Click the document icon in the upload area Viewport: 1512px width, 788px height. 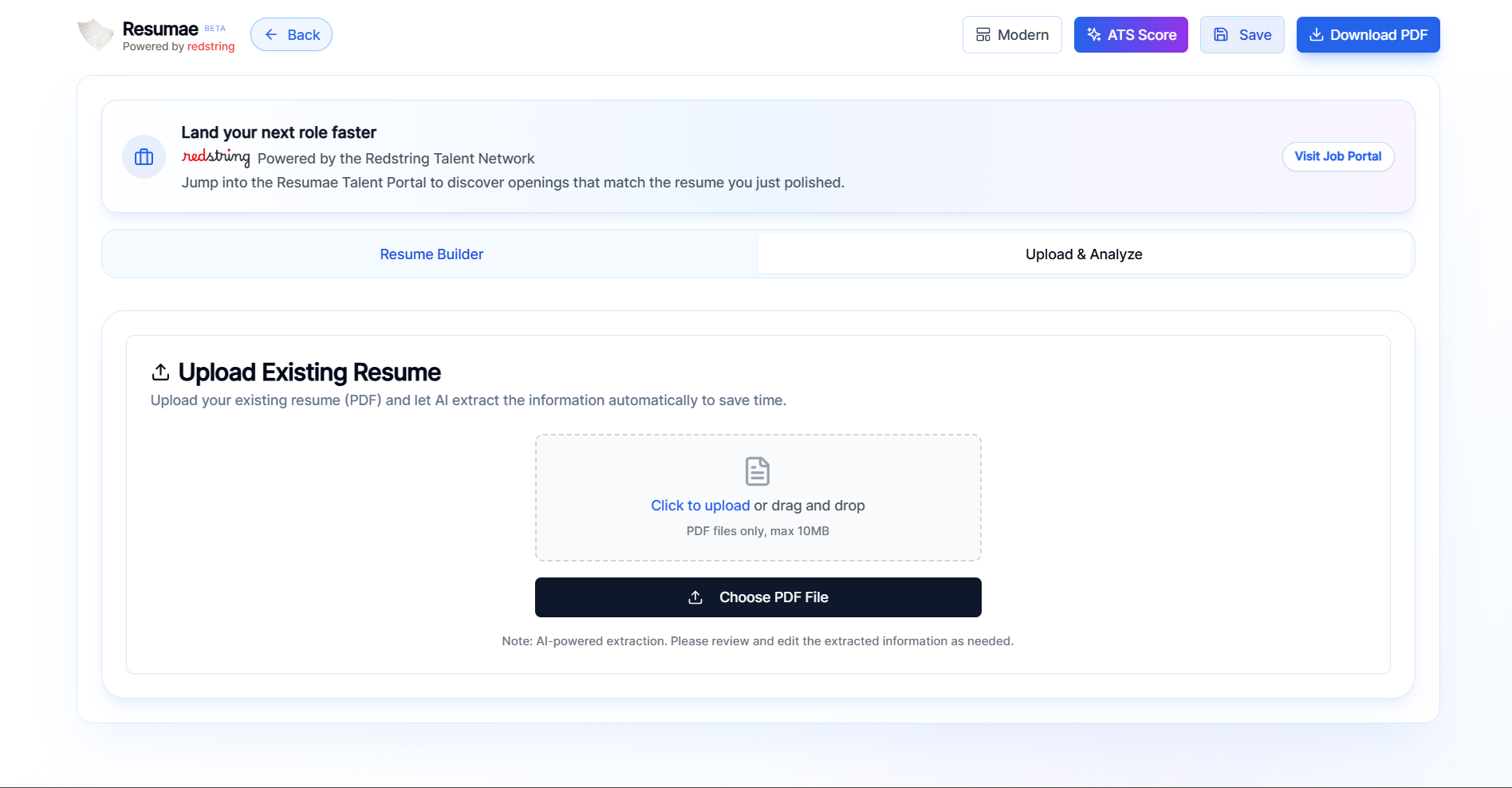point(757,471)
